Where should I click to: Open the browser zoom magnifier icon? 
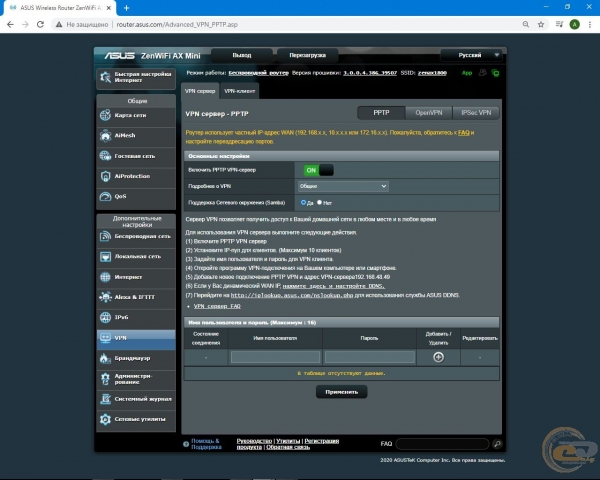coord(526,24)
